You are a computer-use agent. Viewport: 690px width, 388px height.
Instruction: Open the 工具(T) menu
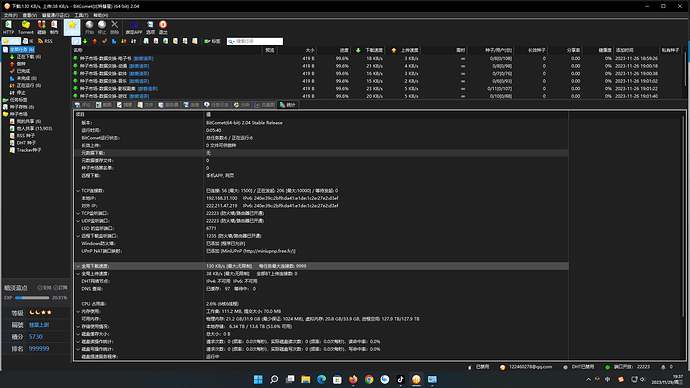point(81,15)
